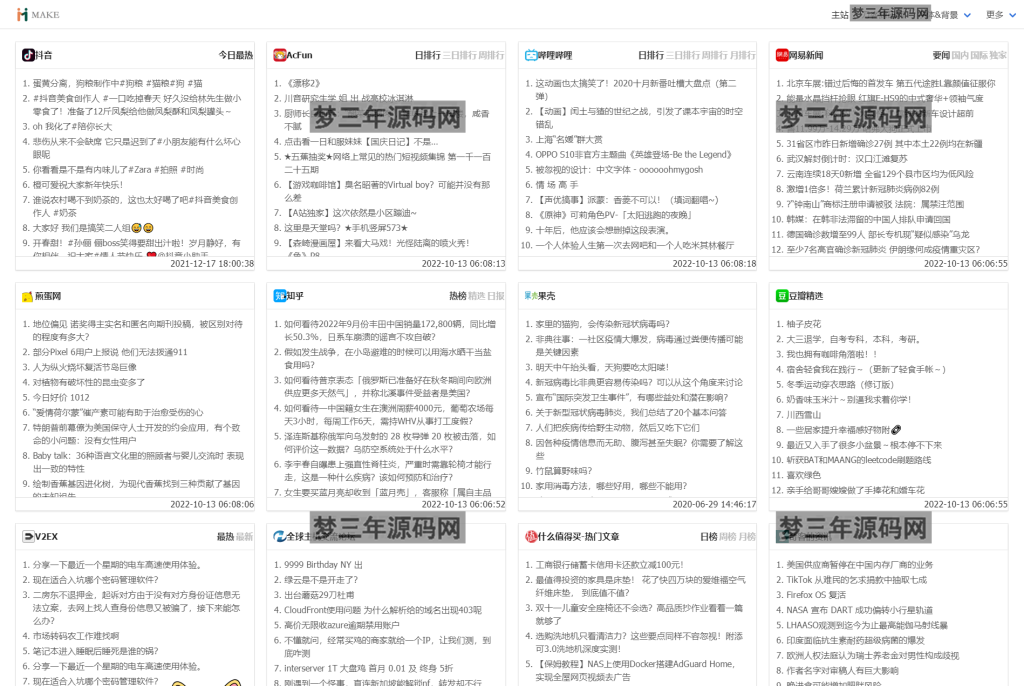Image resolution: width=1024 pixels, height=686 pixels.
Task: Open 哔哩哔哩 item 'OPPO S10非官方主题曲'
Action: (635, 155)
